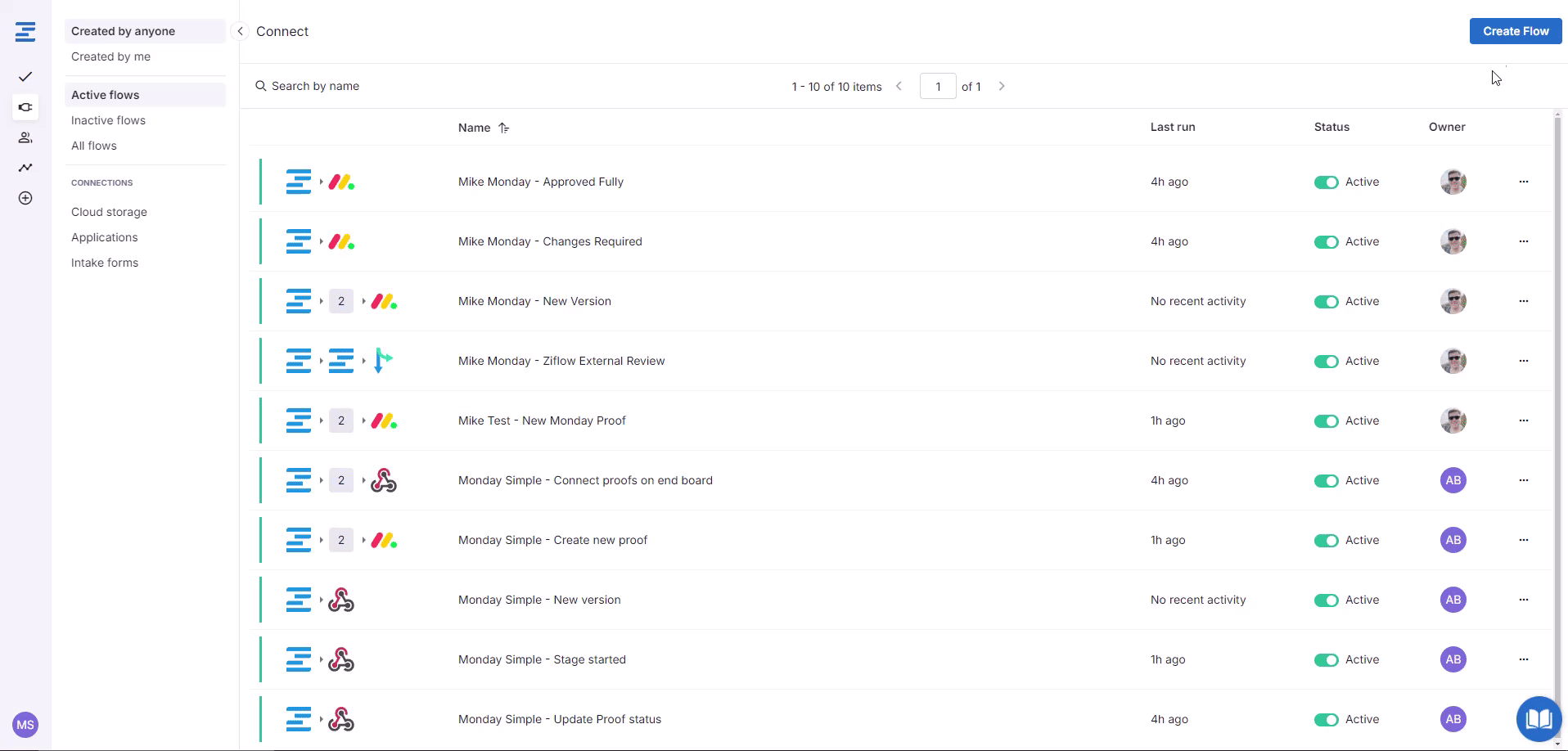Open Cloud storage connections
Viewport: 1568px width, 751px height.
(109, 212)
